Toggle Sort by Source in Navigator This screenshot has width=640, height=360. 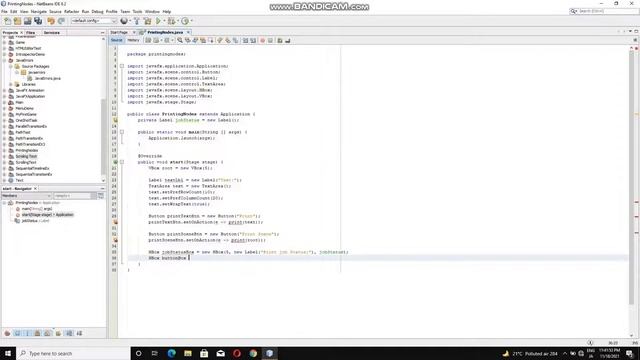tap(80, 333)
